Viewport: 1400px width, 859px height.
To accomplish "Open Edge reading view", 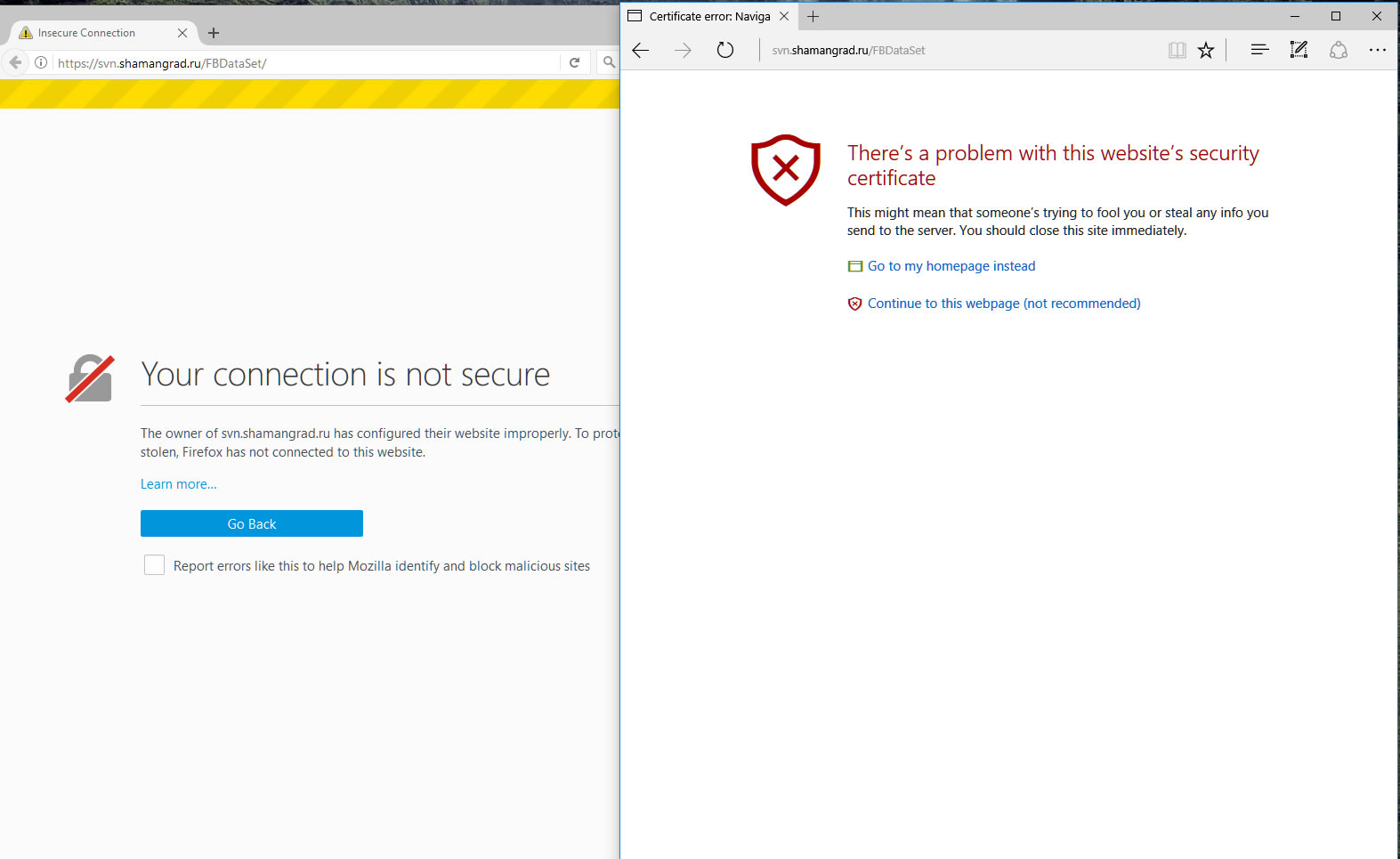I will (x=1177, y=51).
